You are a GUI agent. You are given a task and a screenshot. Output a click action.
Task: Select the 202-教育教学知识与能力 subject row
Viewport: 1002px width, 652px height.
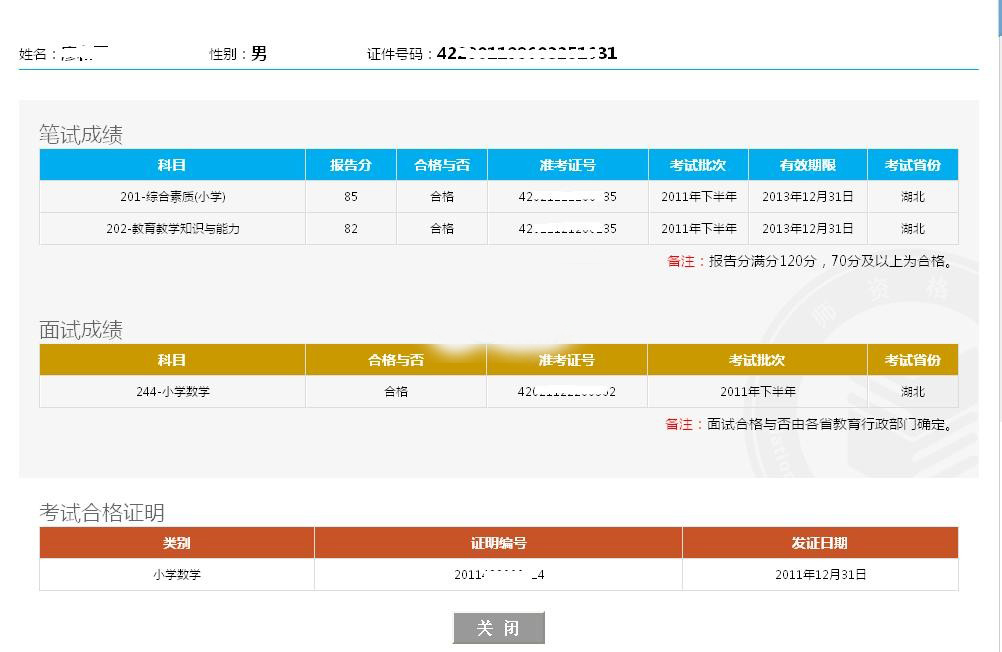173,229
